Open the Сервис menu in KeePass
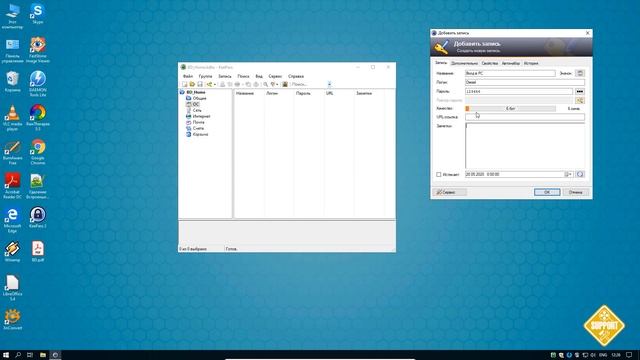Image resolution: width=640 pixels, height=360 pixels. pos(275,76)
